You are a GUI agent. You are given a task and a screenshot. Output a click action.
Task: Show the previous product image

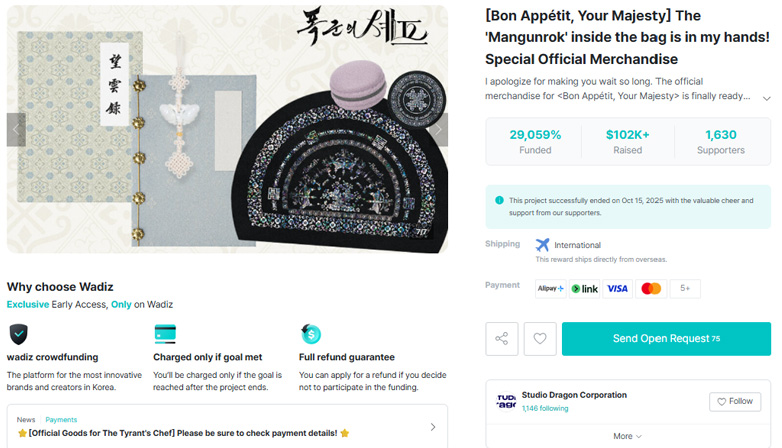pos(16,129)
